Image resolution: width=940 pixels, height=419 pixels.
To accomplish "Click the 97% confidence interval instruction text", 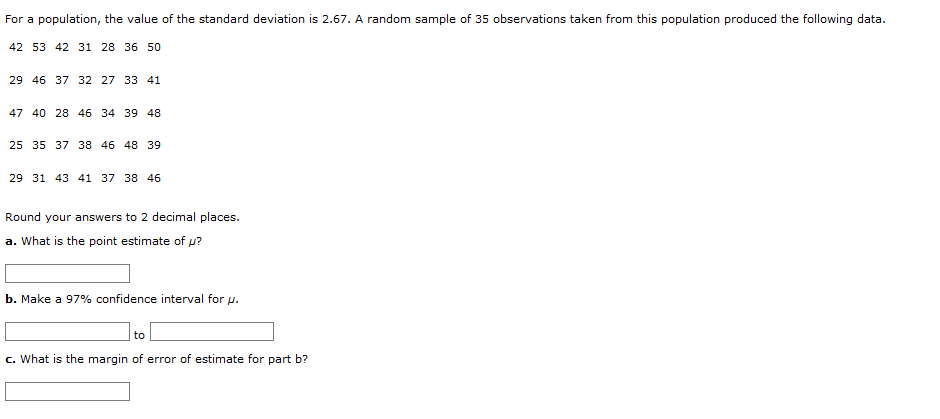I will [x=122, y=299].
